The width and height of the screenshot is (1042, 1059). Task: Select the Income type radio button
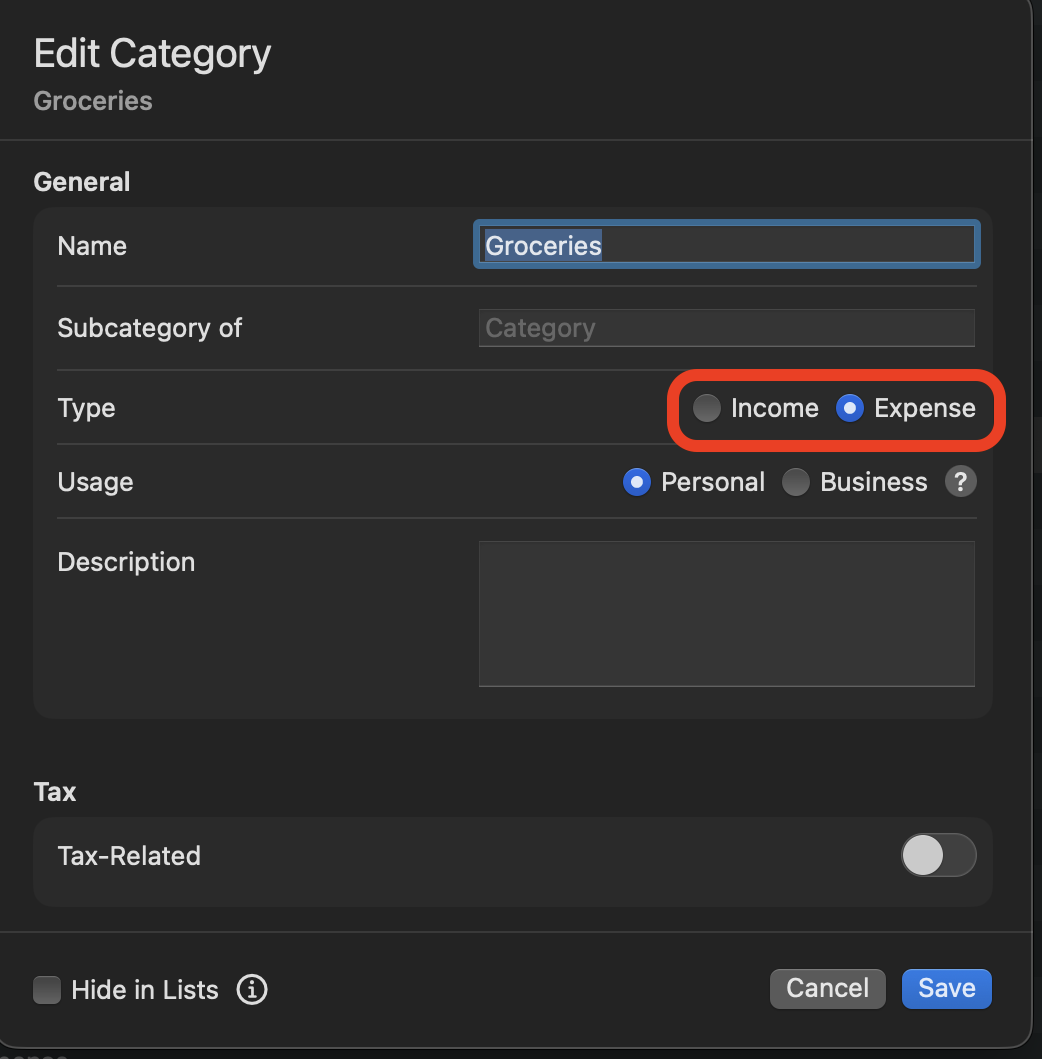[x=707, y=408]
